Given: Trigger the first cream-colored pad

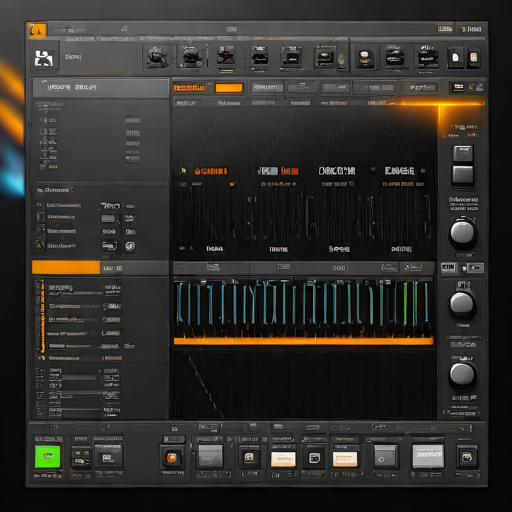Looking at the screenshot, I should pyautogui.click(x=283, y=459).
